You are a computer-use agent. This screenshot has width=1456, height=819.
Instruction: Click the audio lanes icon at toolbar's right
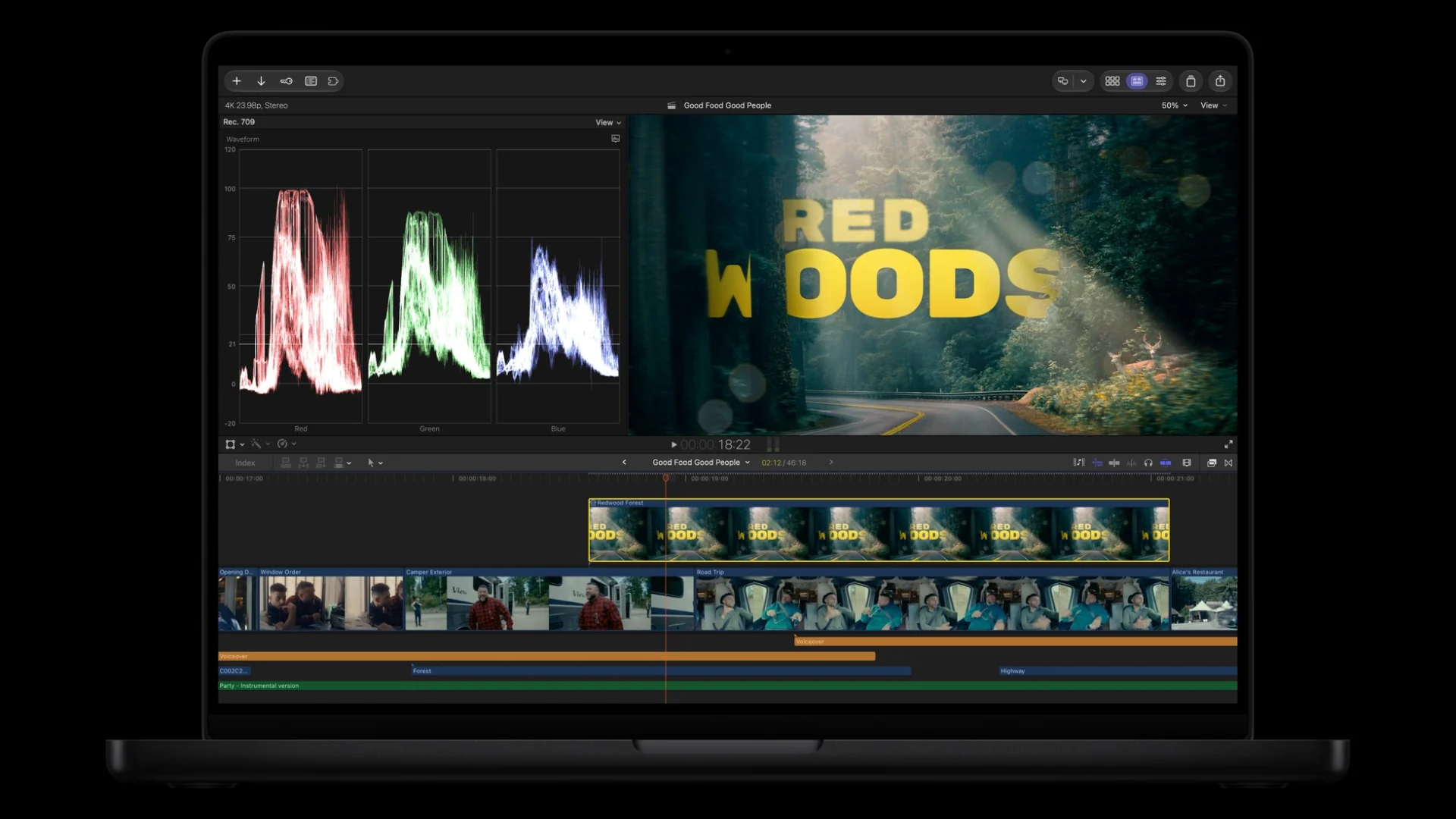[x=1079, y=463]
